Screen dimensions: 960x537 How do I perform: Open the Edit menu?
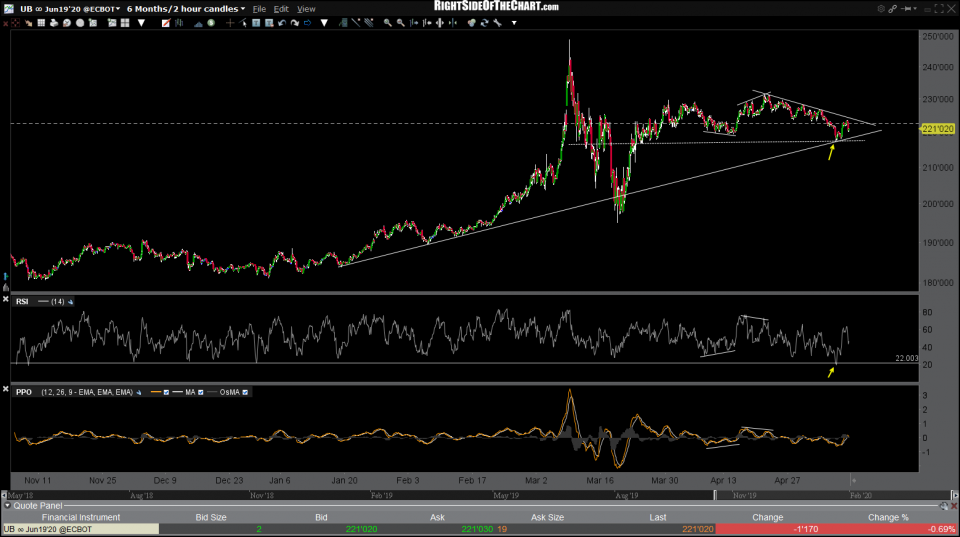(x=283, y=8)
